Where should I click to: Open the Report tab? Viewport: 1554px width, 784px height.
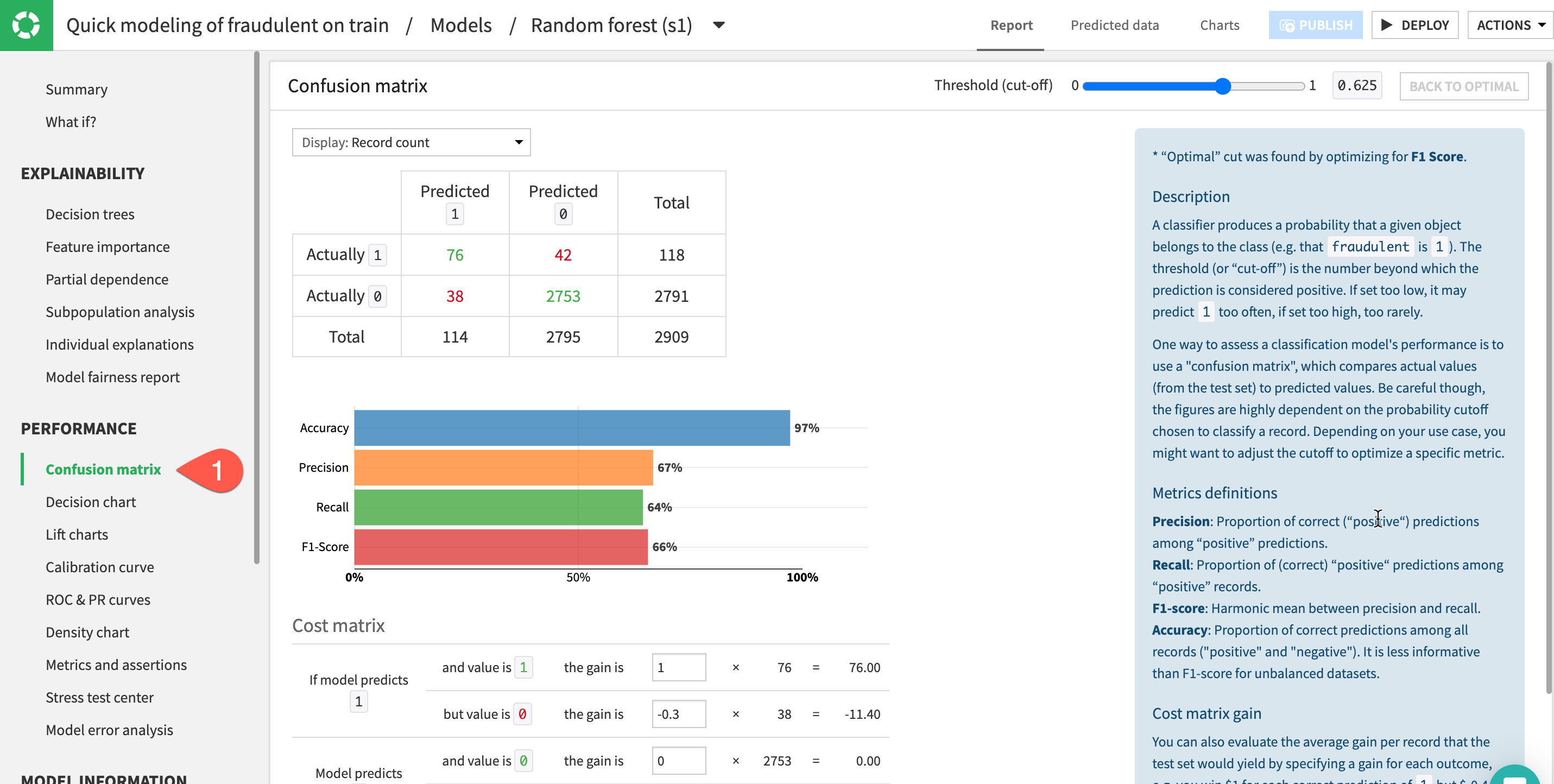click(1011, 26)
